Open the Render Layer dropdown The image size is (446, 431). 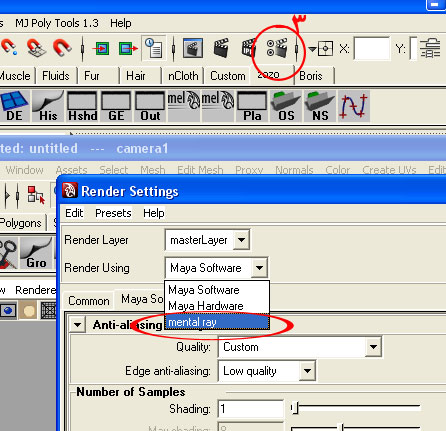241,240
